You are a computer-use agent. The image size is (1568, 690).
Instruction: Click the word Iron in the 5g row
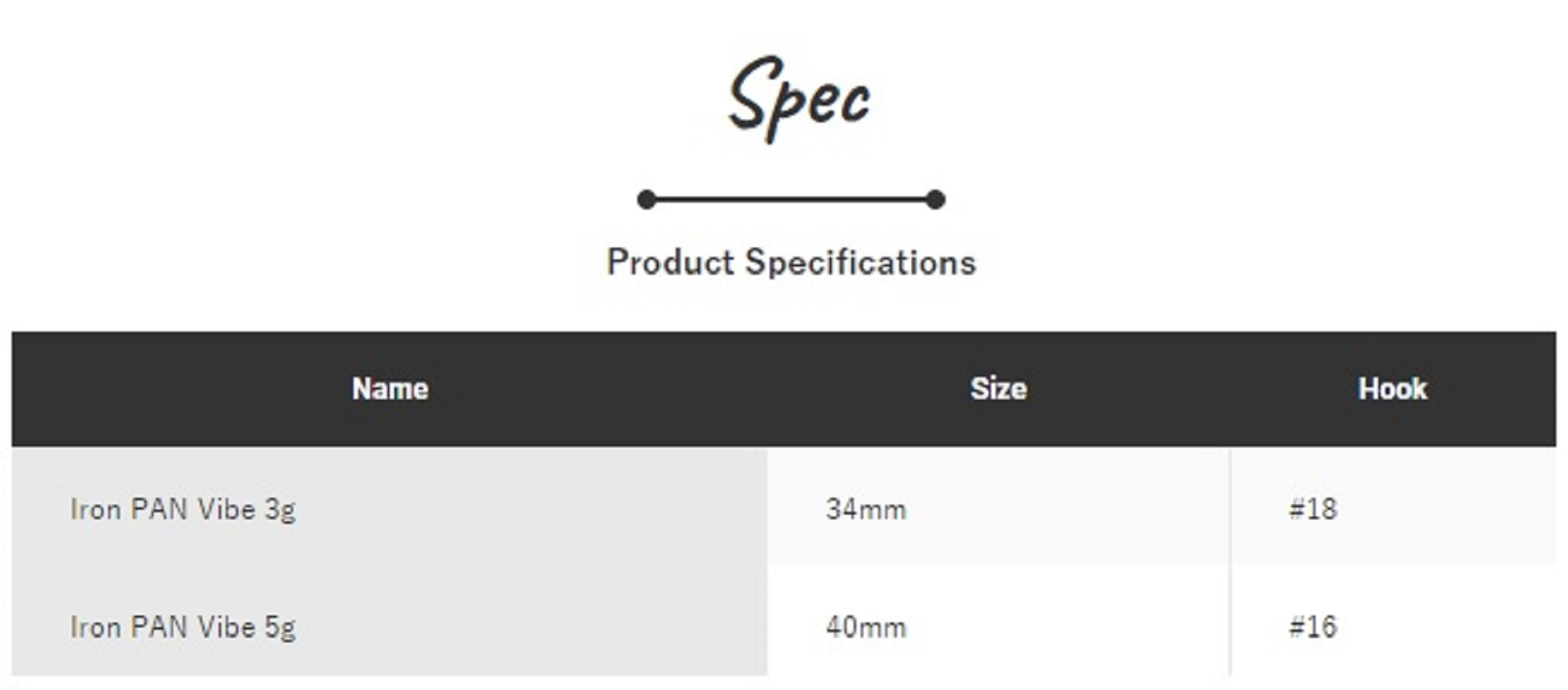(x=95, y=627)
